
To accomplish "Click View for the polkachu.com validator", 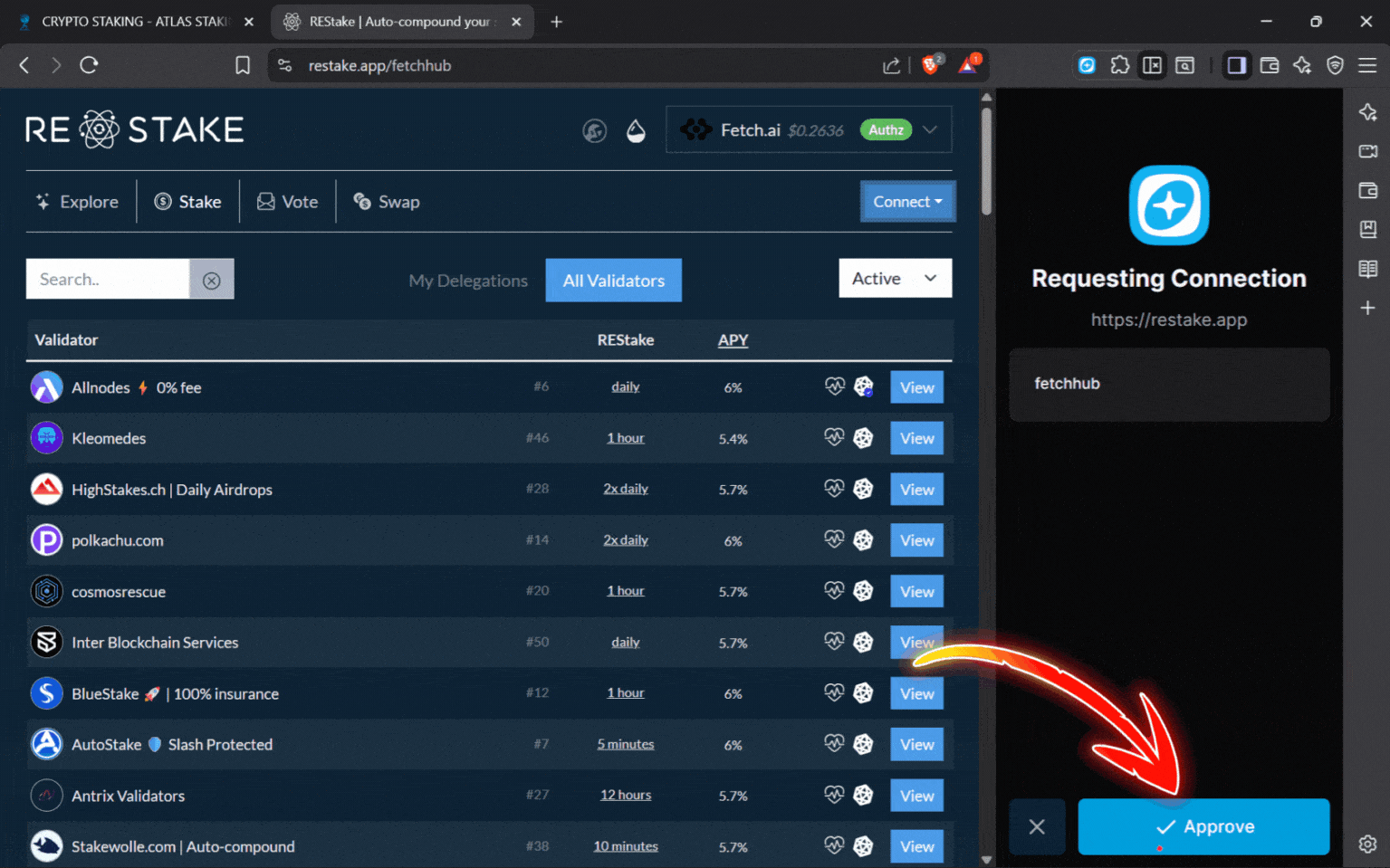I will [x=916, y=539].
